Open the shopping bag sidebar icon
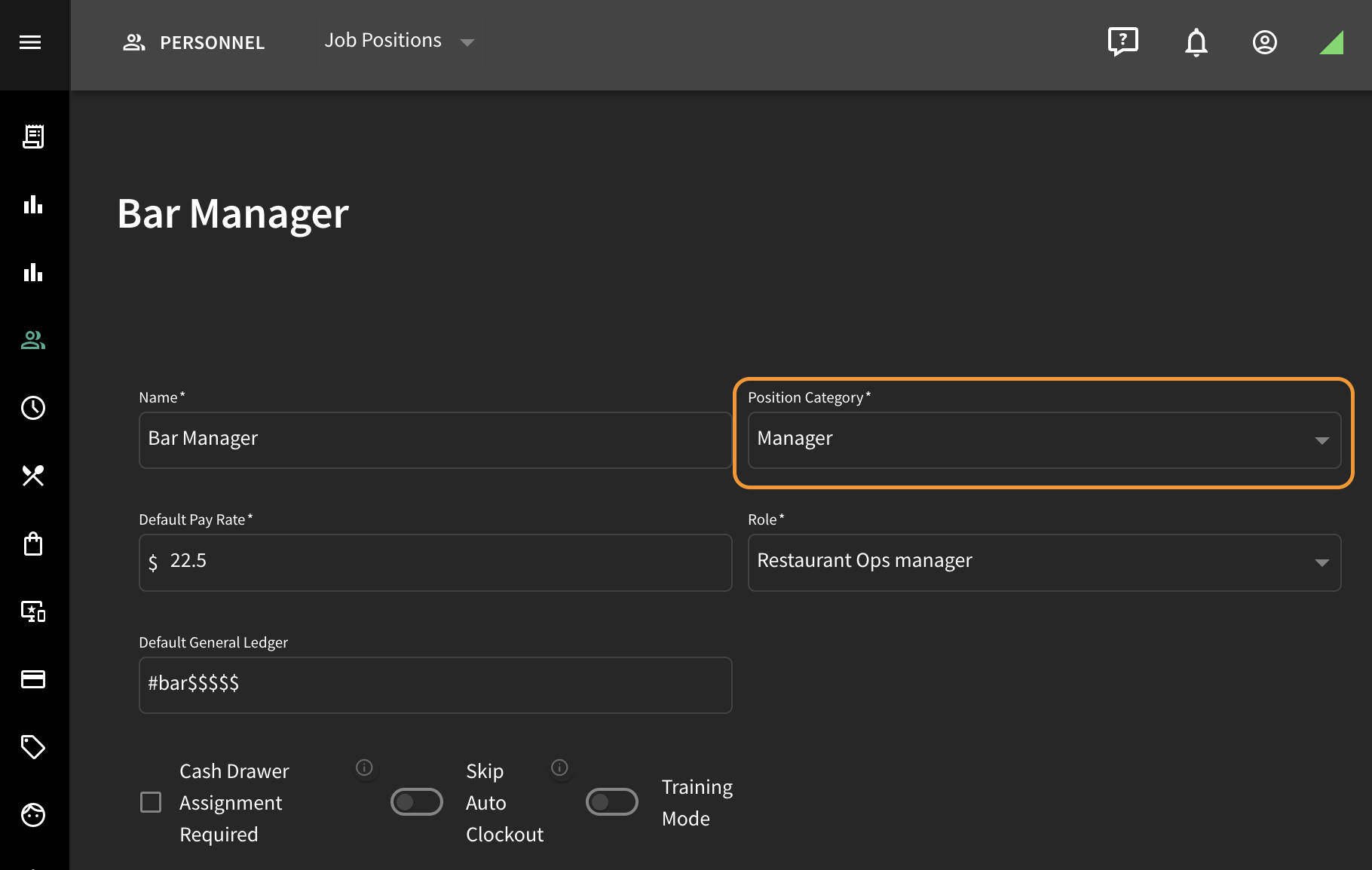This screenshot has height=870, width=1372. [33, 544]
